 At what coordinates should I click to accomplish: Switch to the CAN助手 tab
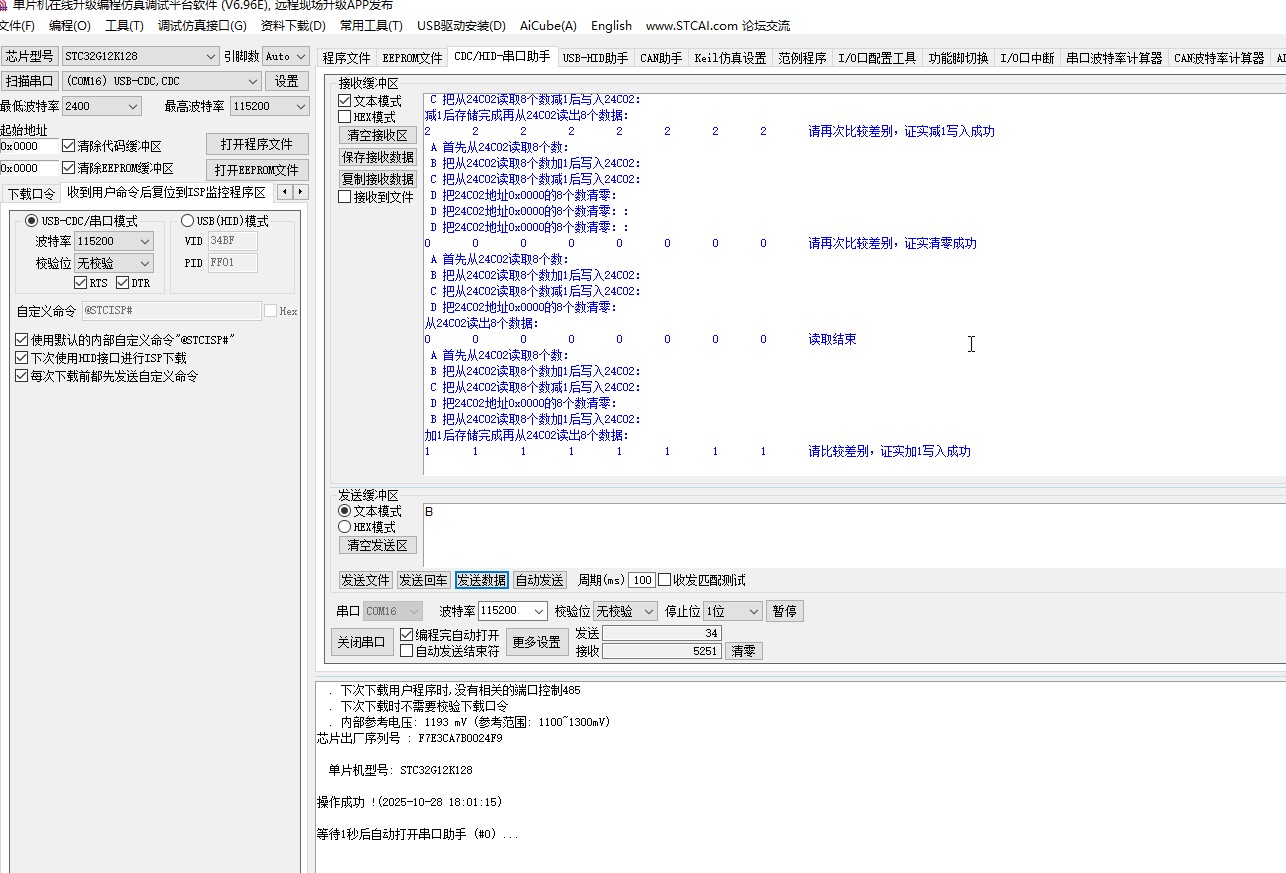click(x=660, y=58)
